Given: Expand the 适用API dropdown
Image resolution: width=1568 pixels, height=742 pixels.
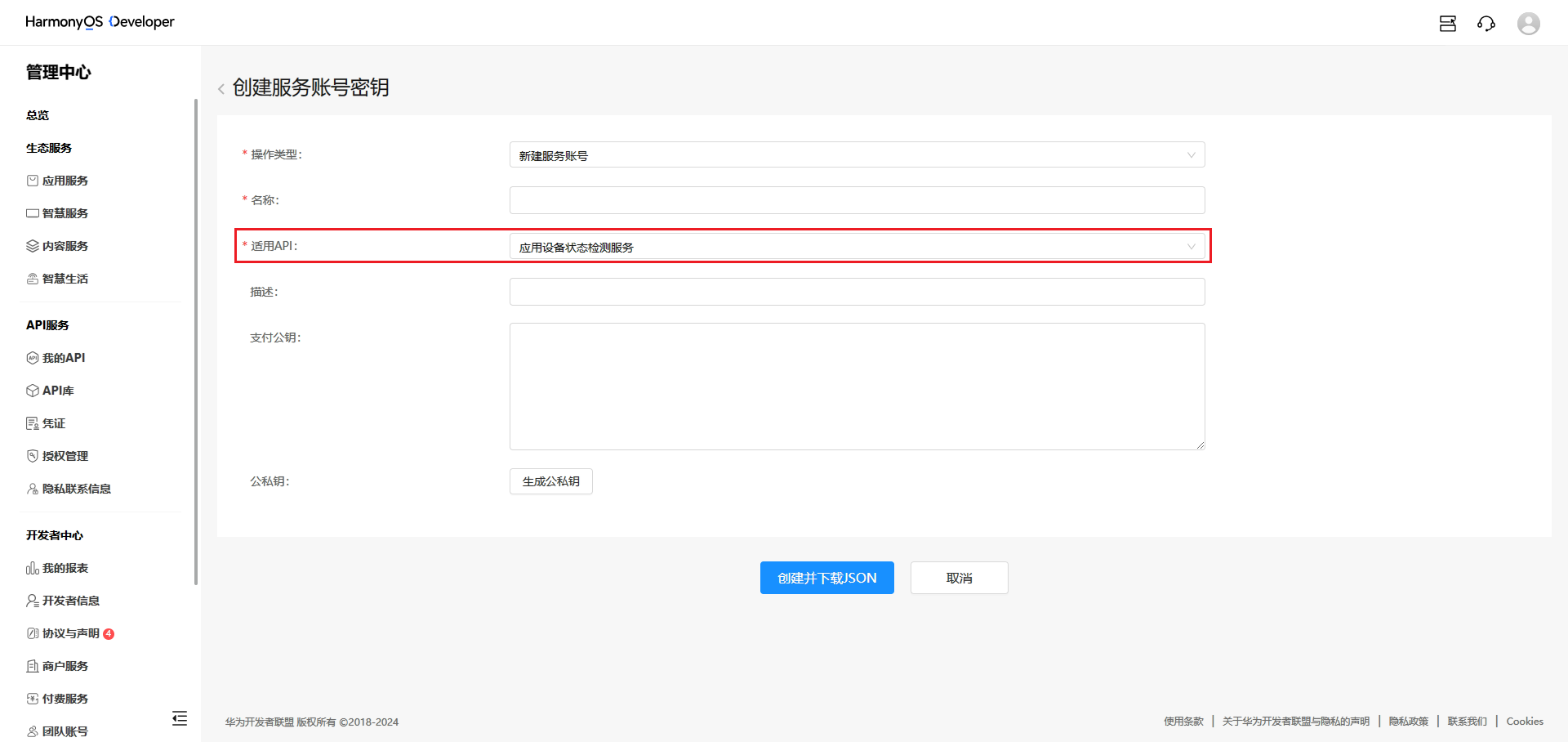Looking at the screenshot, I should tap(857, 247).
